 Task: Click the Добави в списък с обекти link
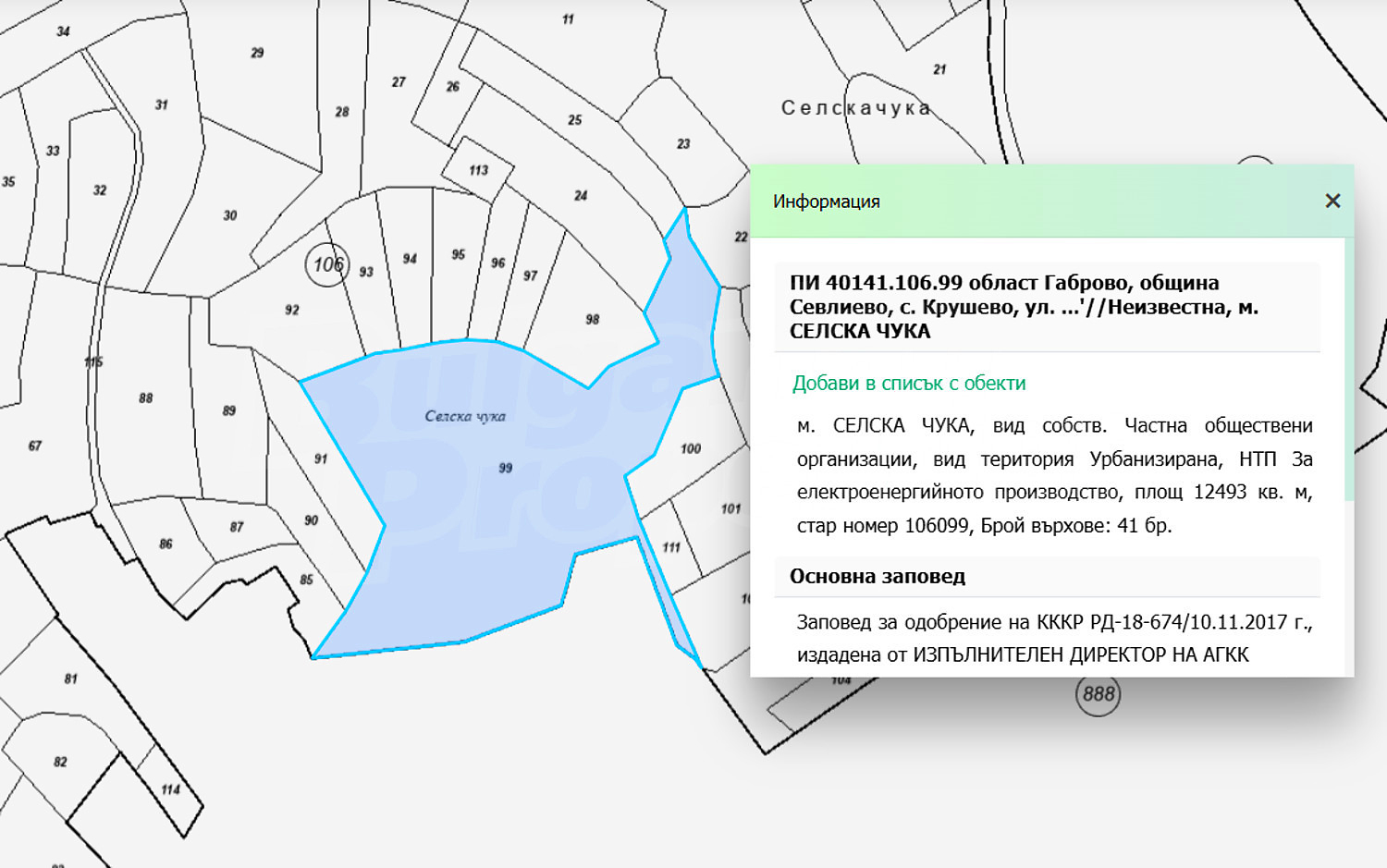(x=909, y=383)
